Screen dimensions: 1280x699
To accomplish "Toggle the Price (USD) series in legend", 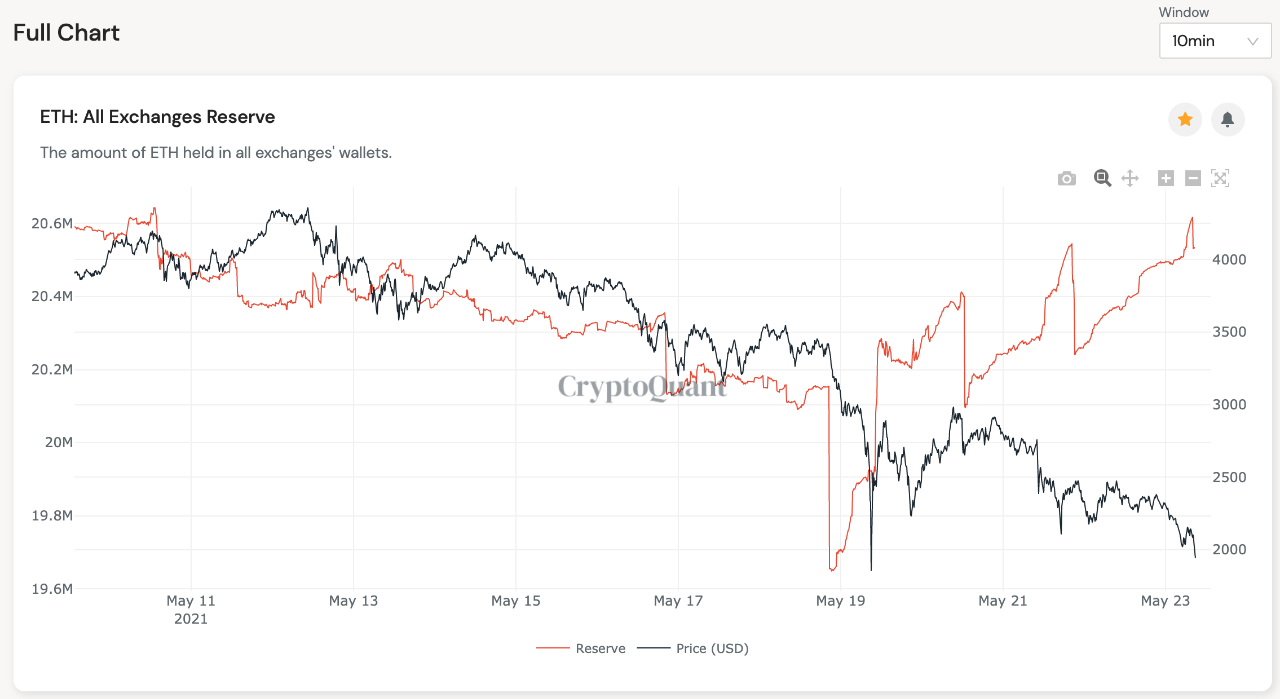I will [x=694, y=648].
